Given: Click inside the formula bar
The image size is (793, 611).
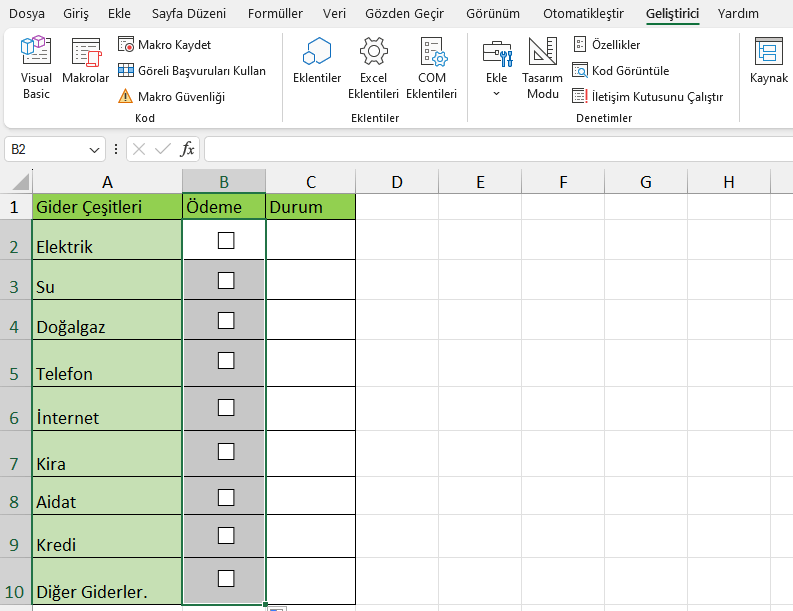Looking at the screenshot, I should [x=498, y=149].
